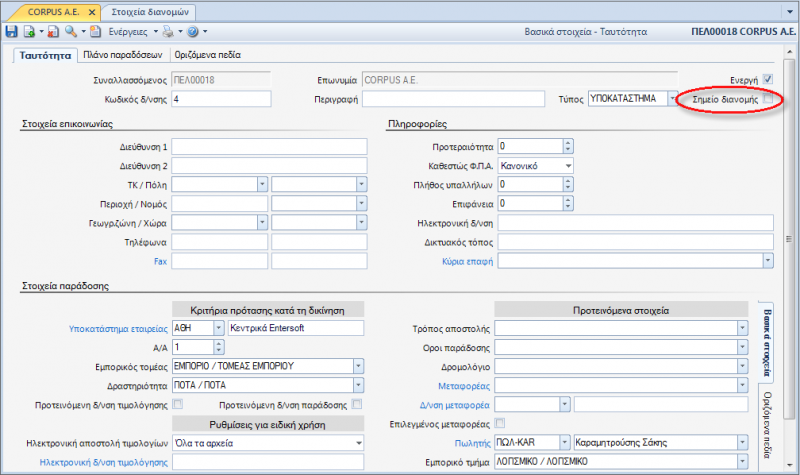This screenshot has width=800, height=475.
Task: Click the New record document icon
Action: pyautogui.click(x=29, y=32)
